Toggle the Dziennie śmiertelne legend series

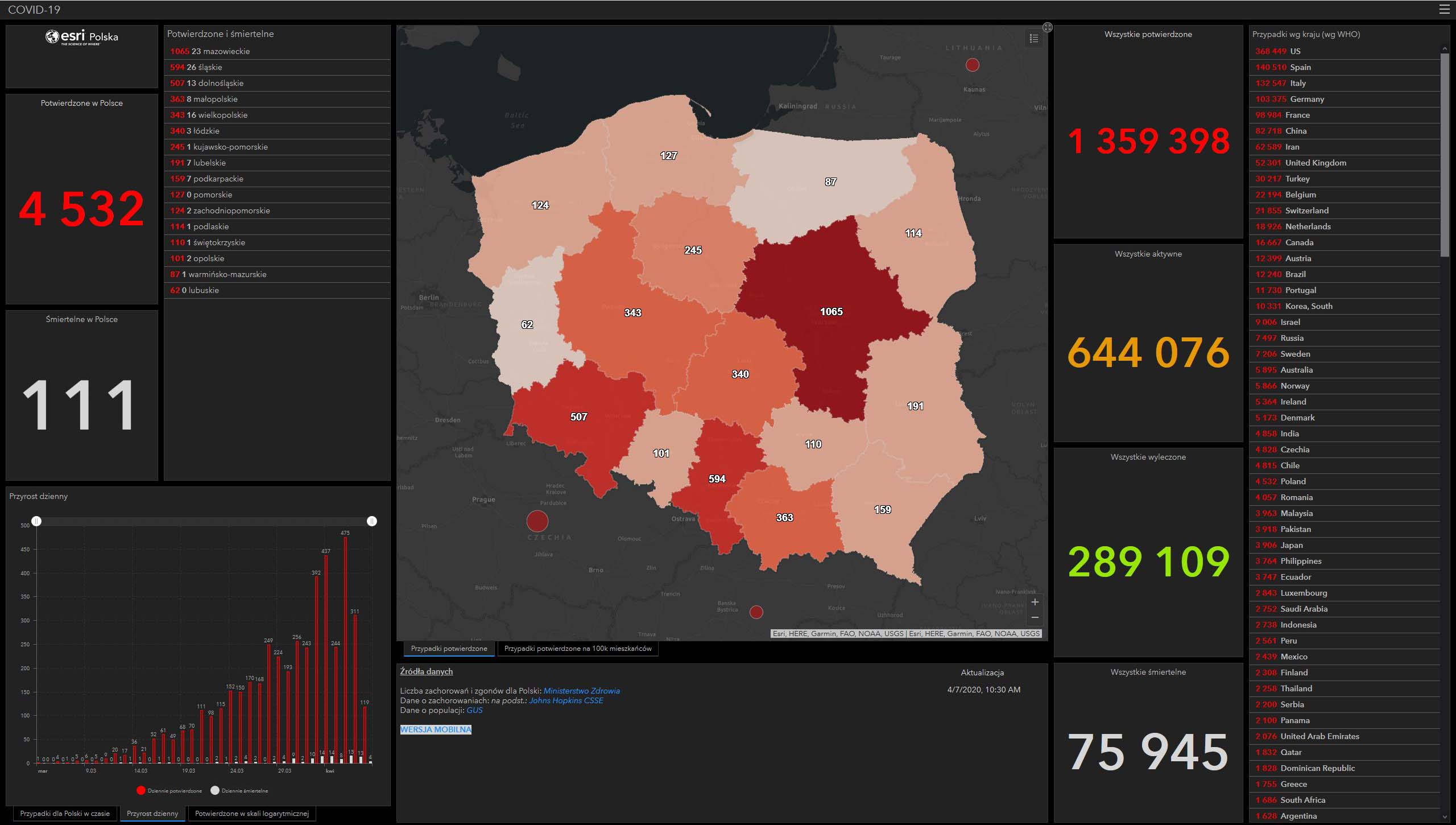[x=239, y=790]
